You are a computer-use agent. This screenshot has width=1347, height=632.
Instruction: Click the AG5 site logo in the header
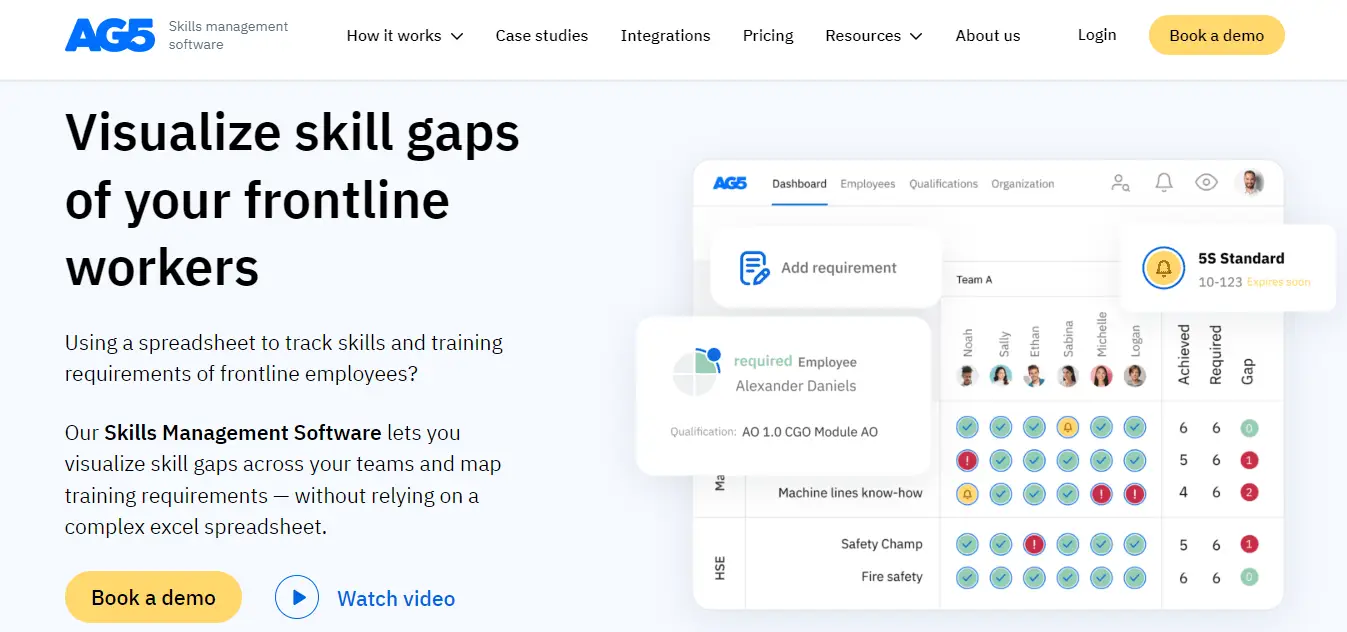110,35
